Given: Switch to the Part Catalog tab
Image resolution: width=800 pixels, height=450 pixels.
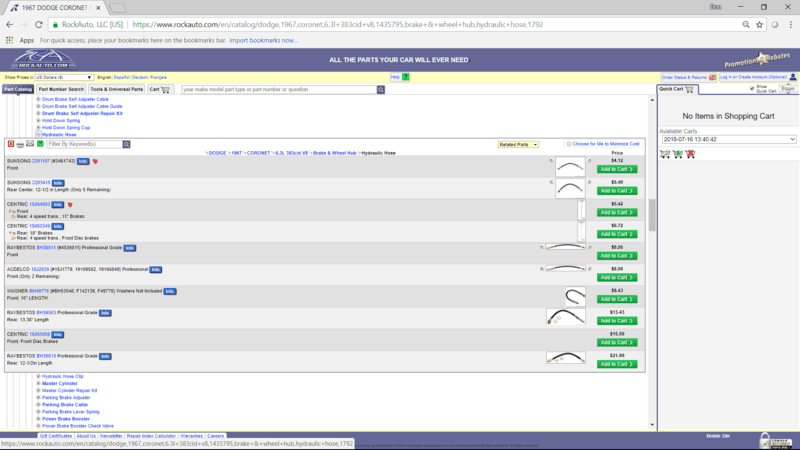Looking at the screenshot, I should [x=18, y=89].
